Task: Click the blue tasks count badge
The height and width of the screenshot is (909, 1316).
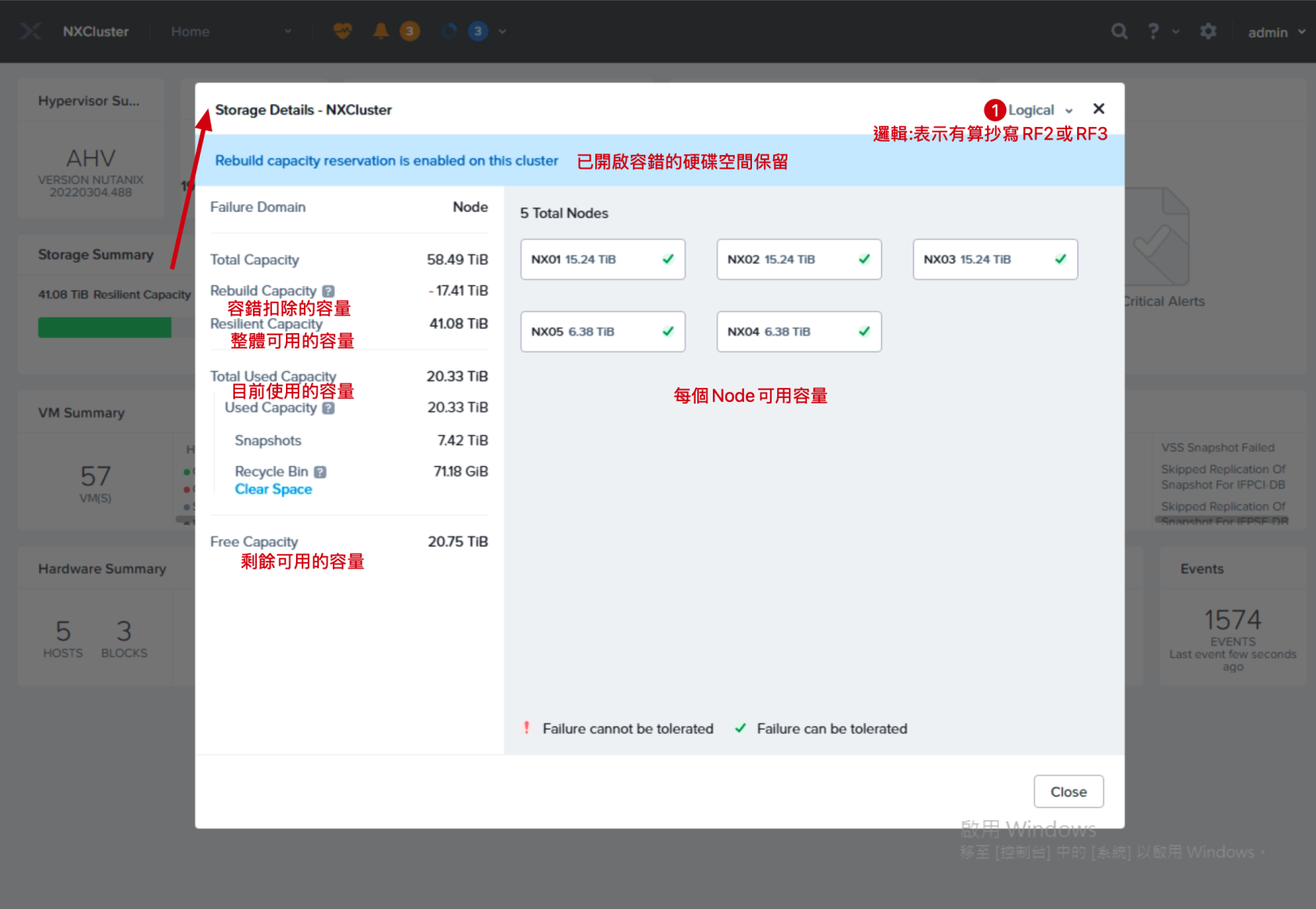Action: [x=478, y=31]
